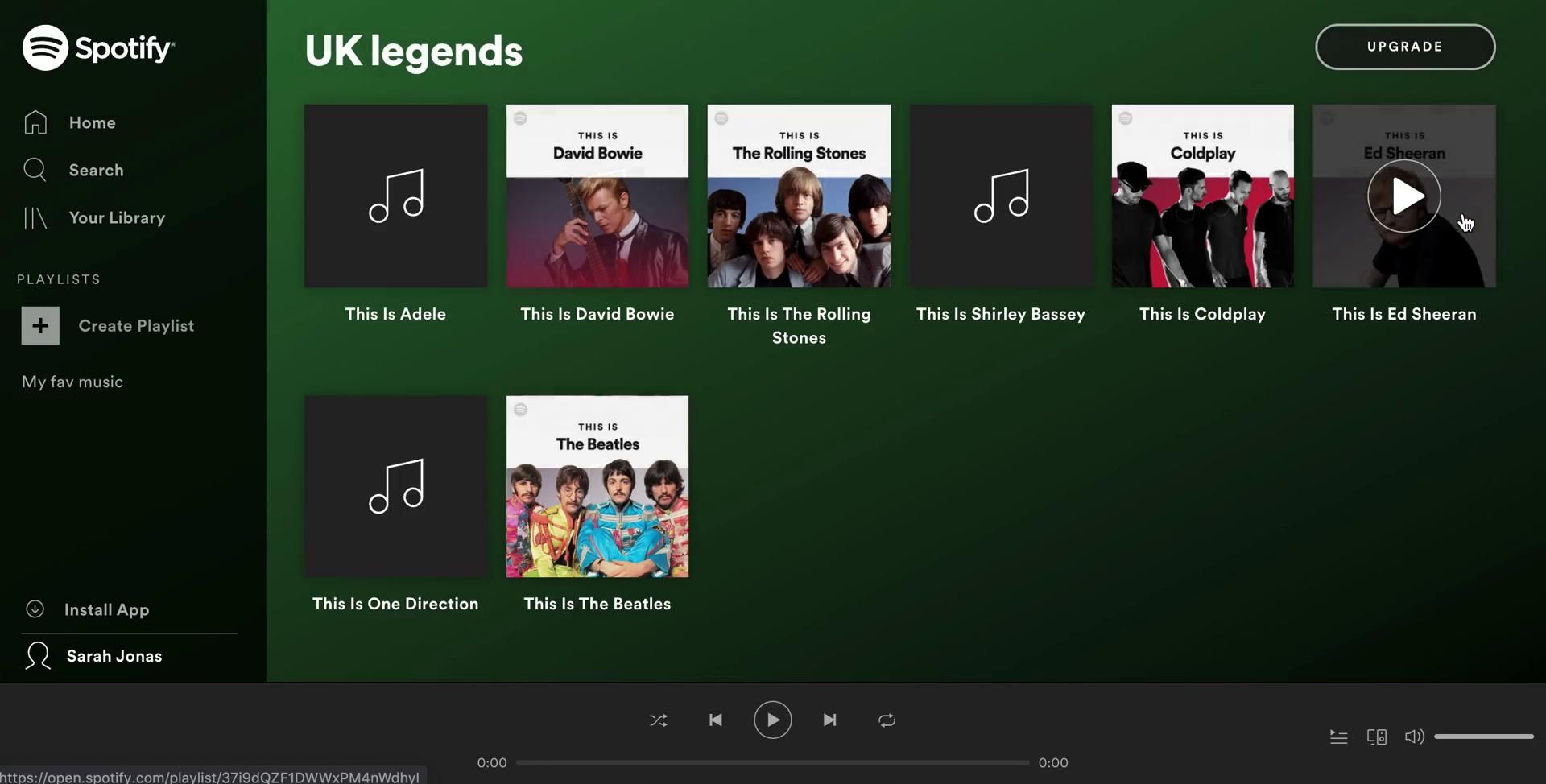Open Your Library
The height and width of the screenshot is (784, 1546).
click(117, 217)
